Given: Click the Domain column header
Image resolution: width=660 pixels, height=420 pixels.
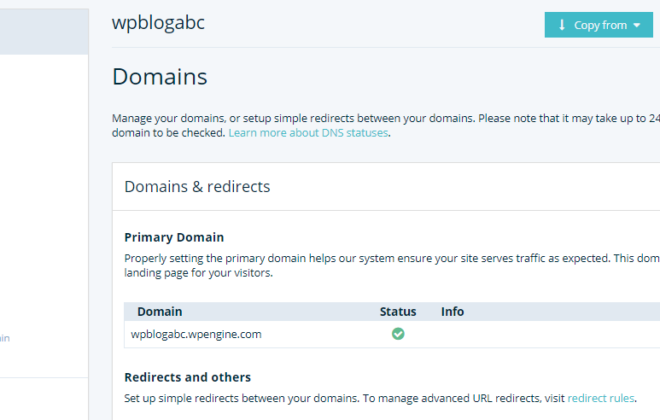Looking at the screenshot, I should click(160, 311).
